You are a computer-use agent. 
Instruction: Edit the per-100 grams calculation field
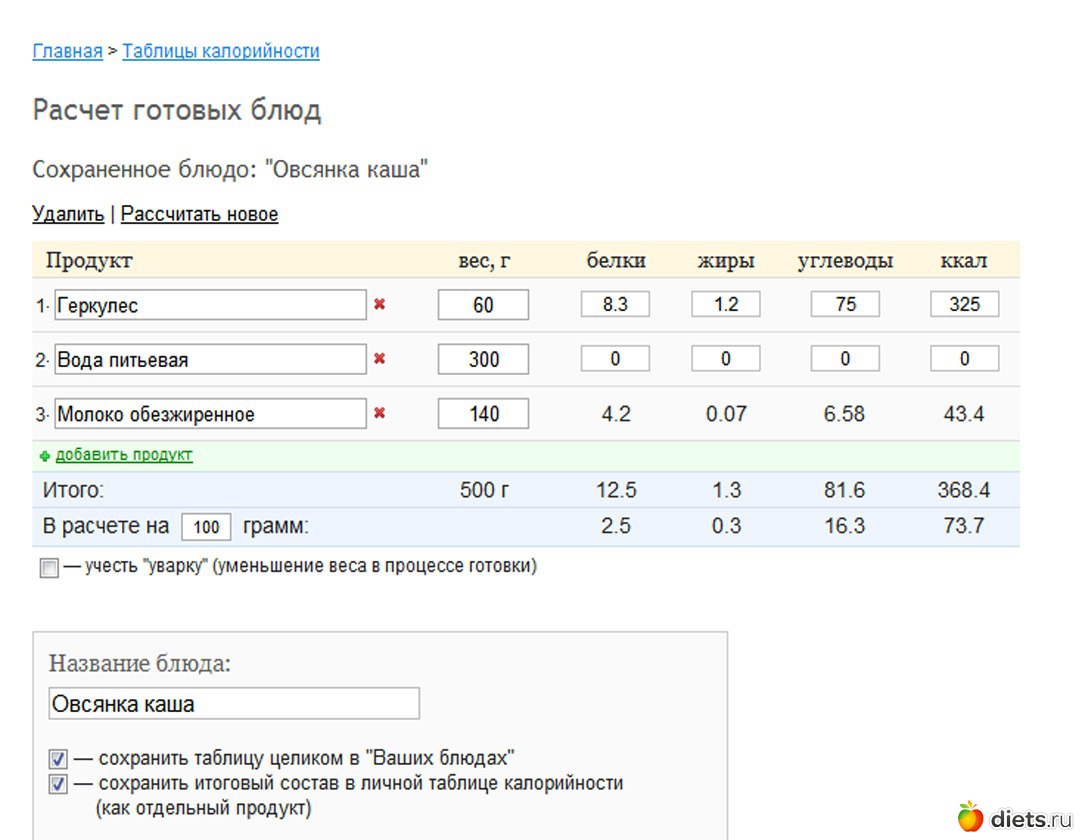(206, 527)
